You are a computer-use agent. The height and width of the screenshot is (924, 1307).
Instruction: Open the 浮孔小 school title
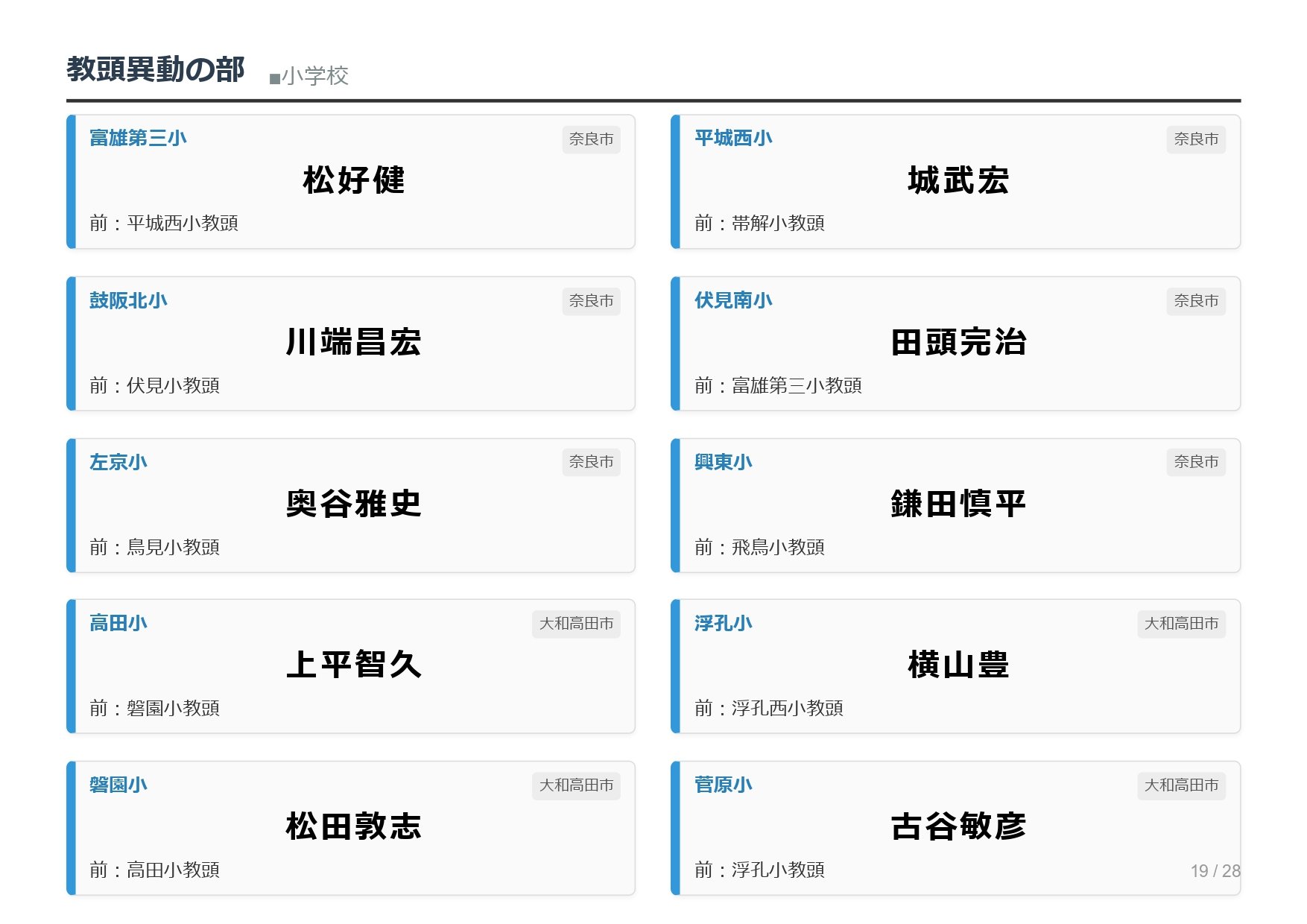point(723,623)
